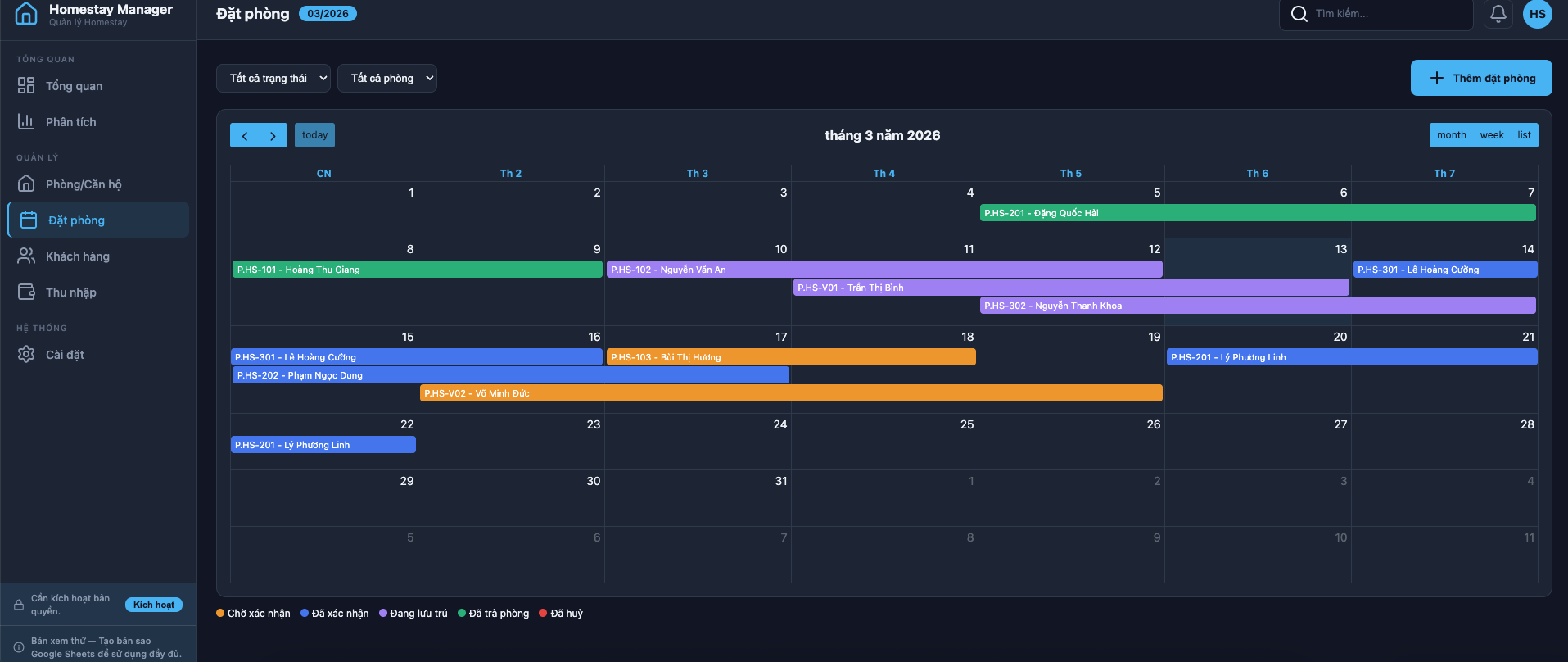Switch calendar to week view
The width and height of the screenshot is (1568, 662).
click(1491, 135)
